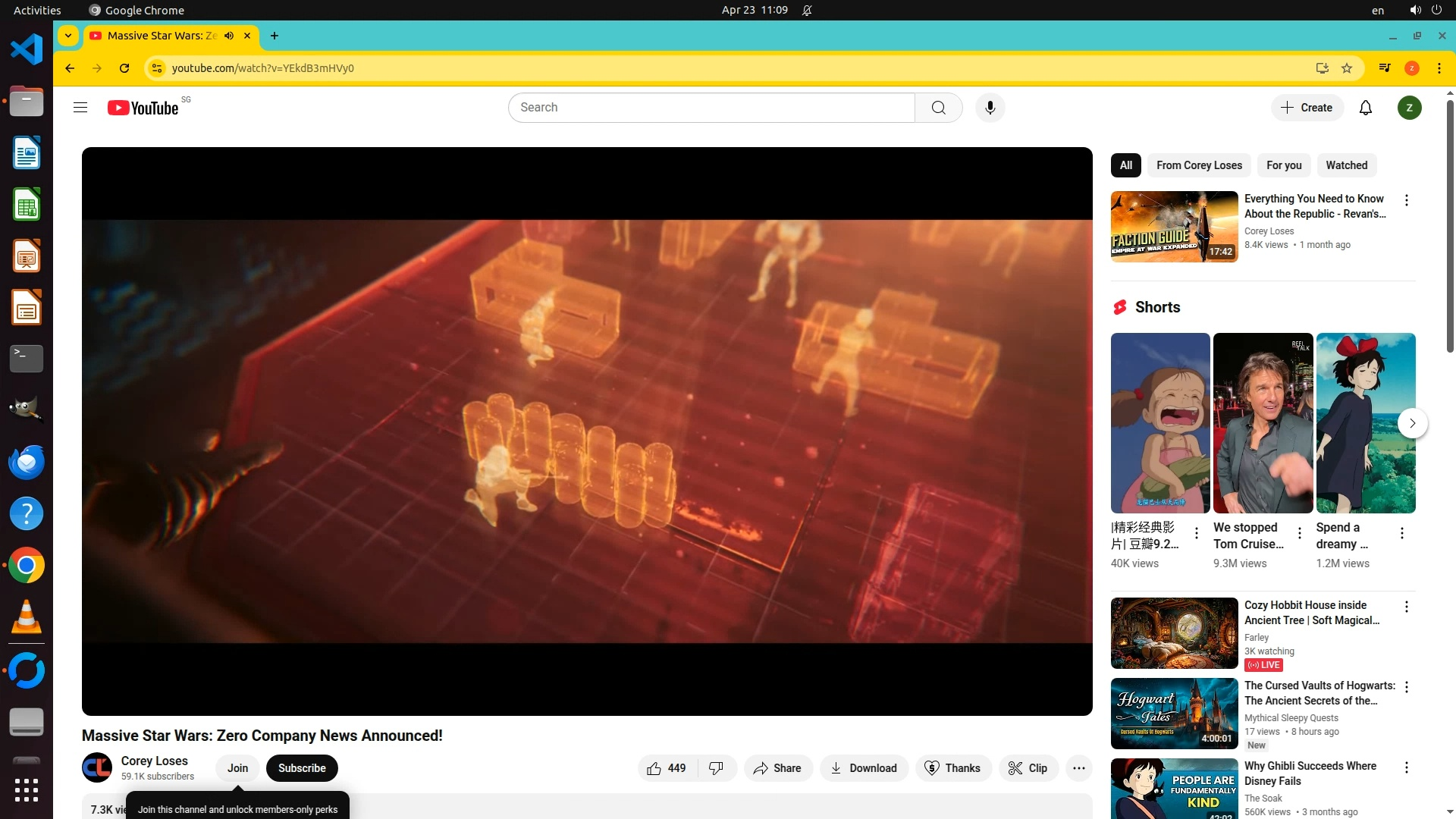Click the voice search microphone icon
Screen dimensions: 1456x819
pos(990,108)
